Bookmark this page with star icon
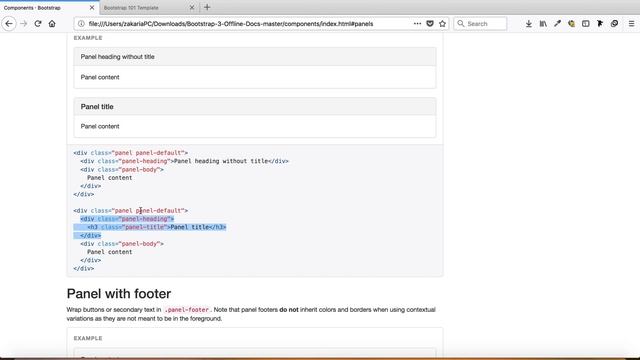This screenshot has height=360, width=640. tap(442, 24)
